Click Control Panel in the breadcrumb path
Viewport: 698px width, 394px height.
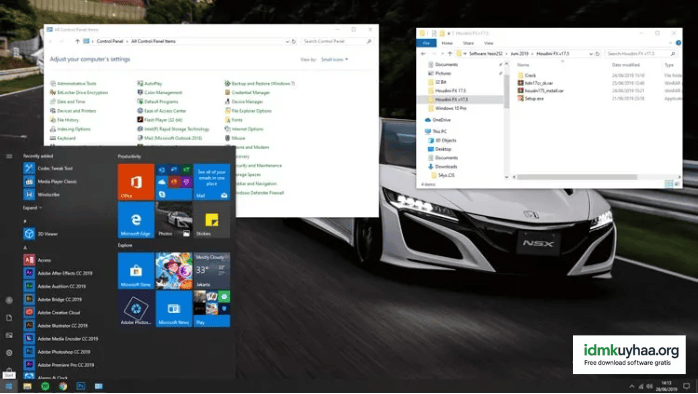click(110, 41)
